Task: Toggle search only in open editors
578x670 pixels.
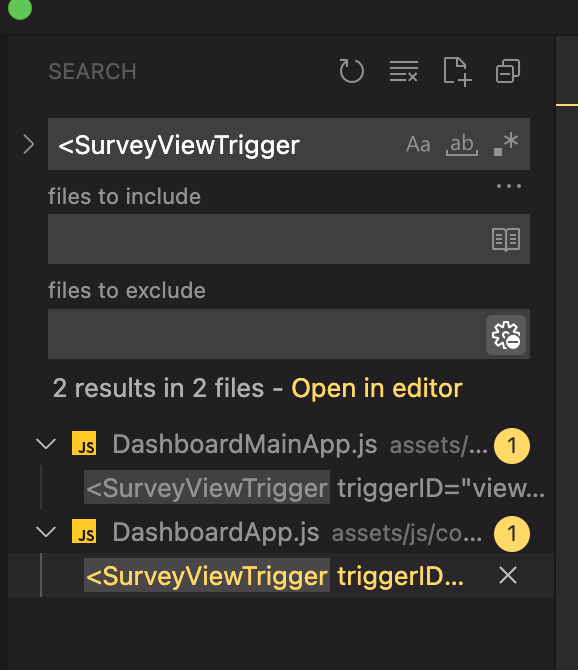Action: [x=506, y=239]
